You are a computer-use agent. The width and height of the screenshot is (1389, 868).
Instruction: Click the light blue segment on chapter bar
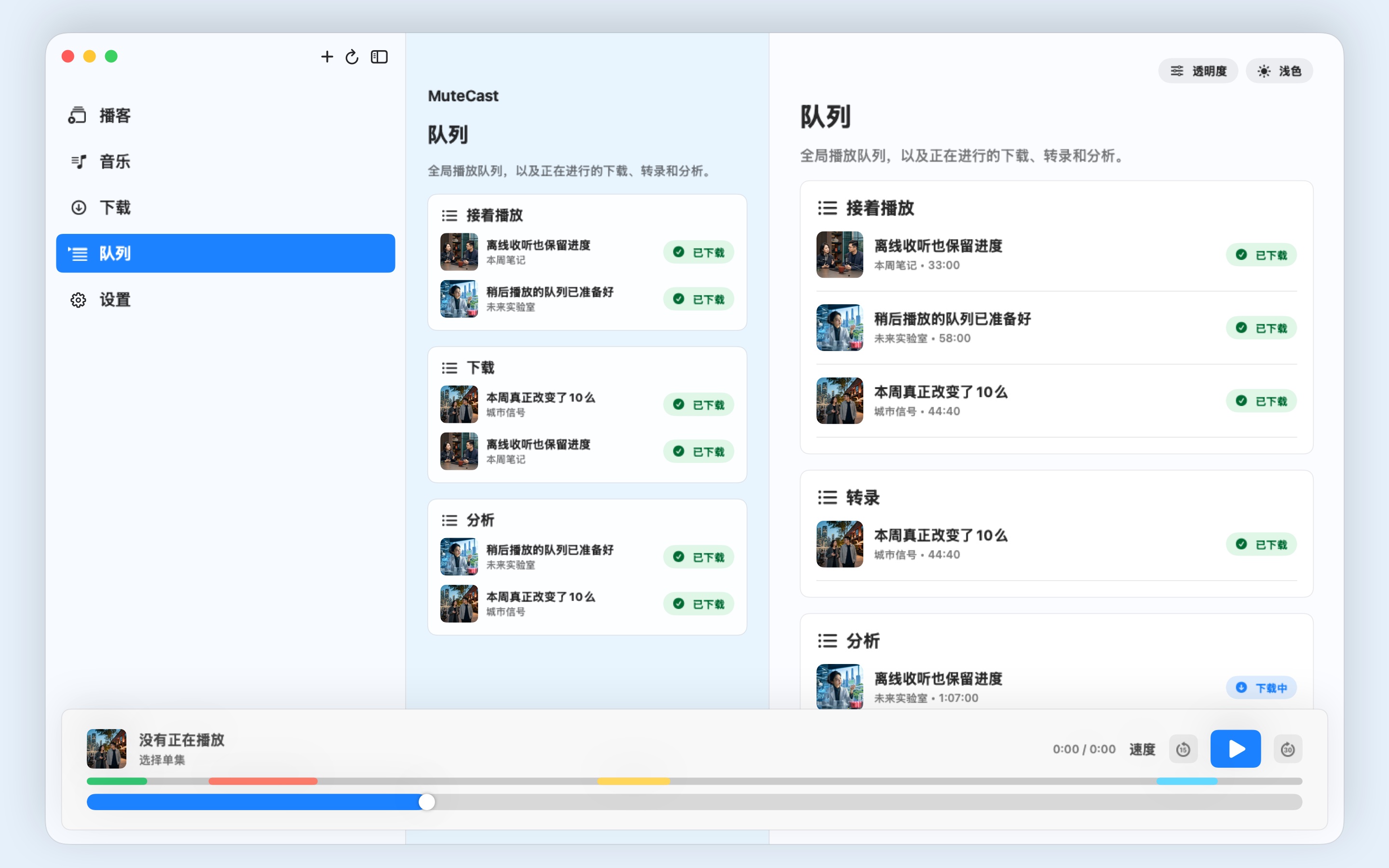point(1187,781)
